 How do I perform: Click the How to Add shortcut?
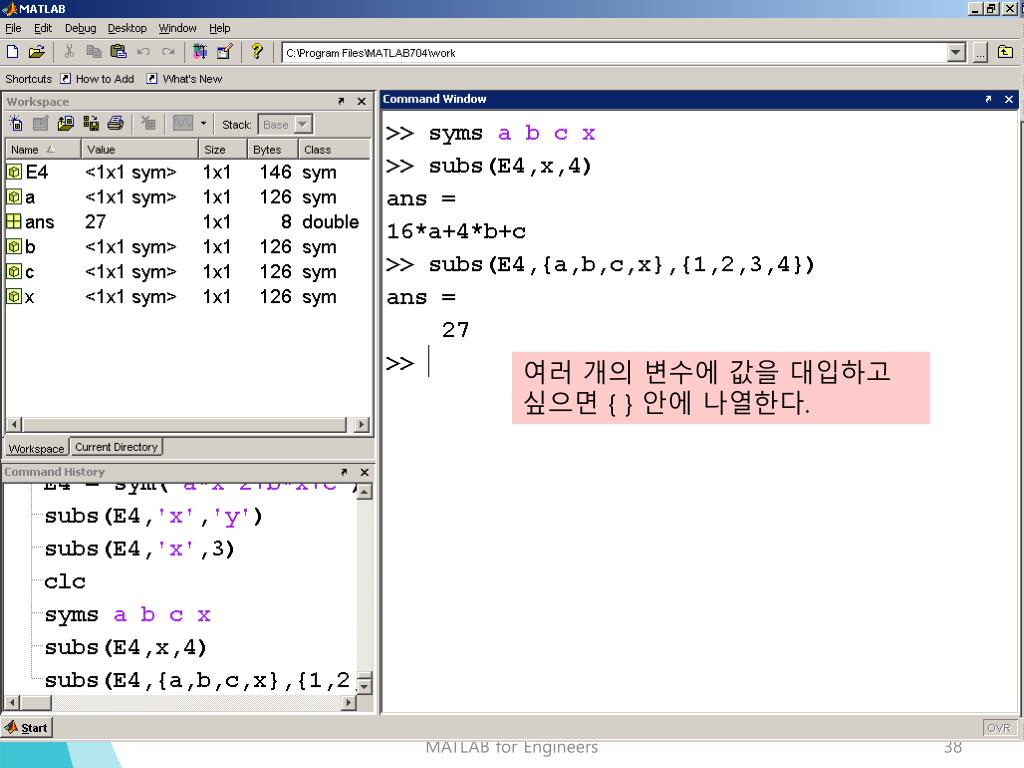(97, 79)
